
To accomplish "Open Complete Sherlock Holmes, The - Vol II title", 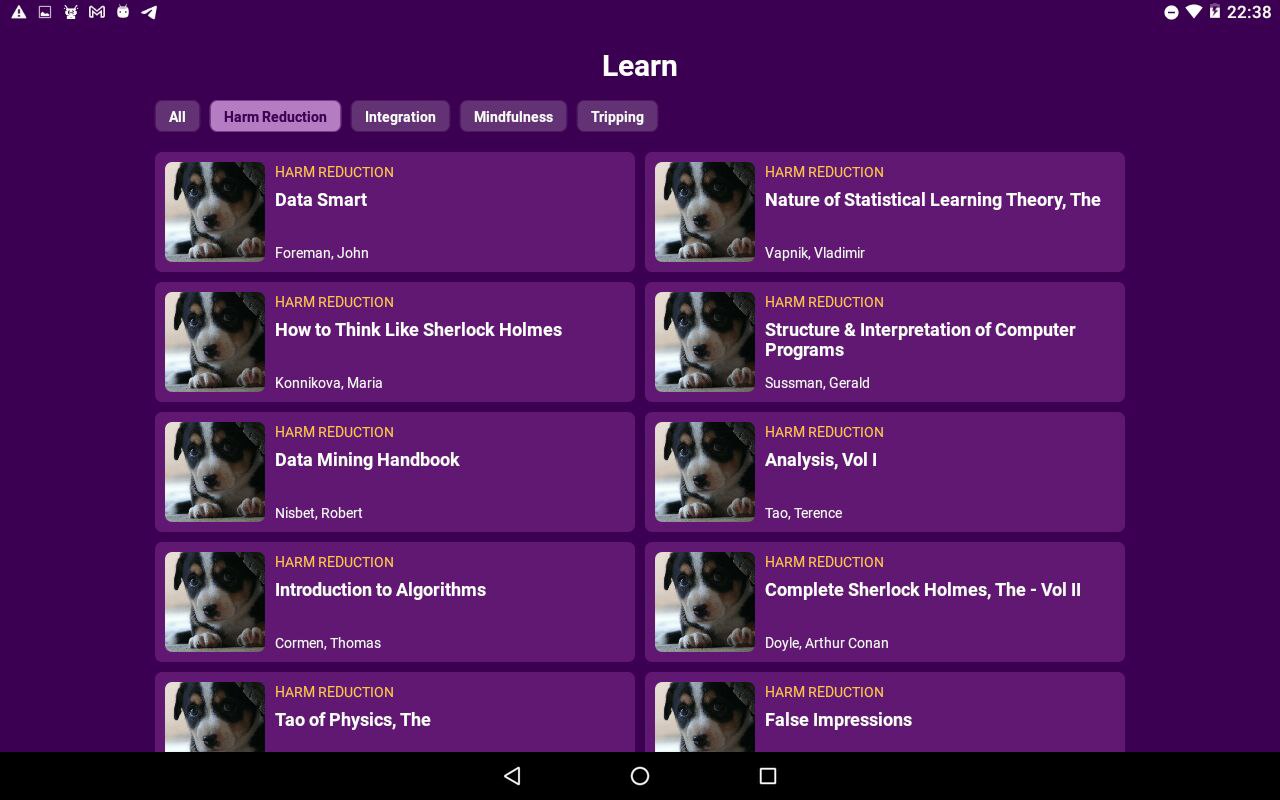I will coord(923,590).
